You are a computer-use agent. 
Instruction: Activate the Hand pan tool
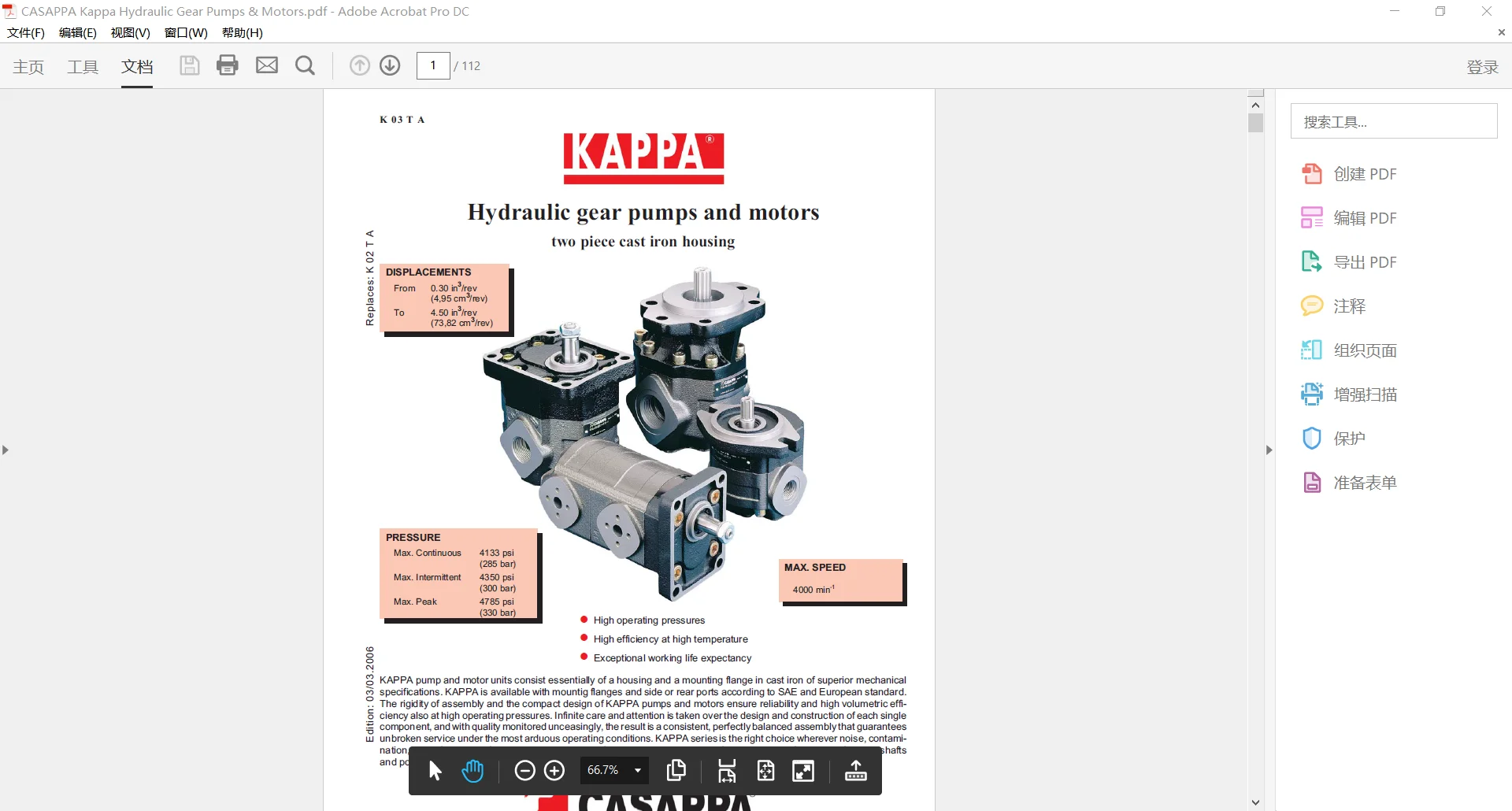[x=472, y=771]
